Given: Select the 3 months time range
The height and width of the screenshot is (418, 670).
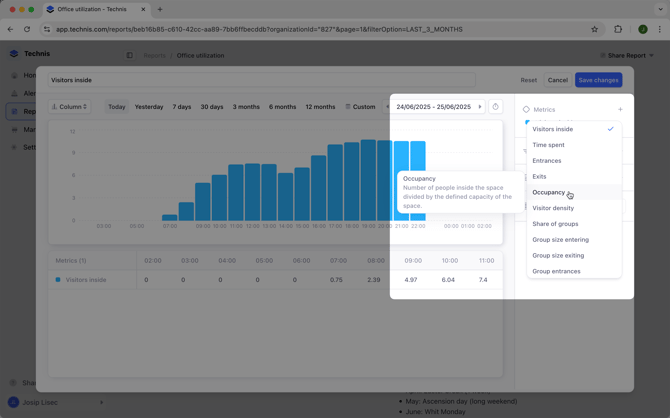Looking at the screenshot, I should [246, 107].
